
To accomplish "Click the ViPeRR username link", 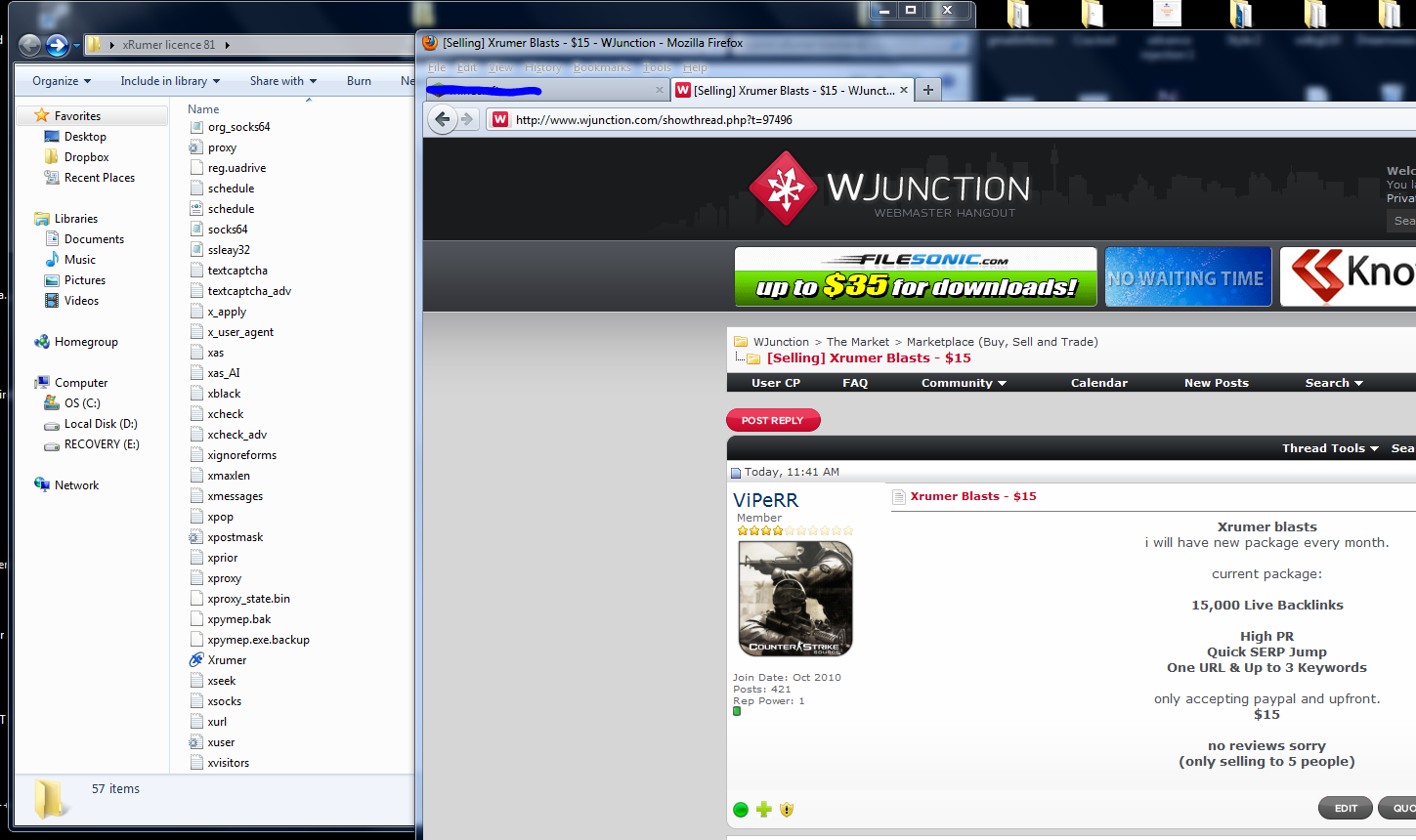I will point(765,500).
